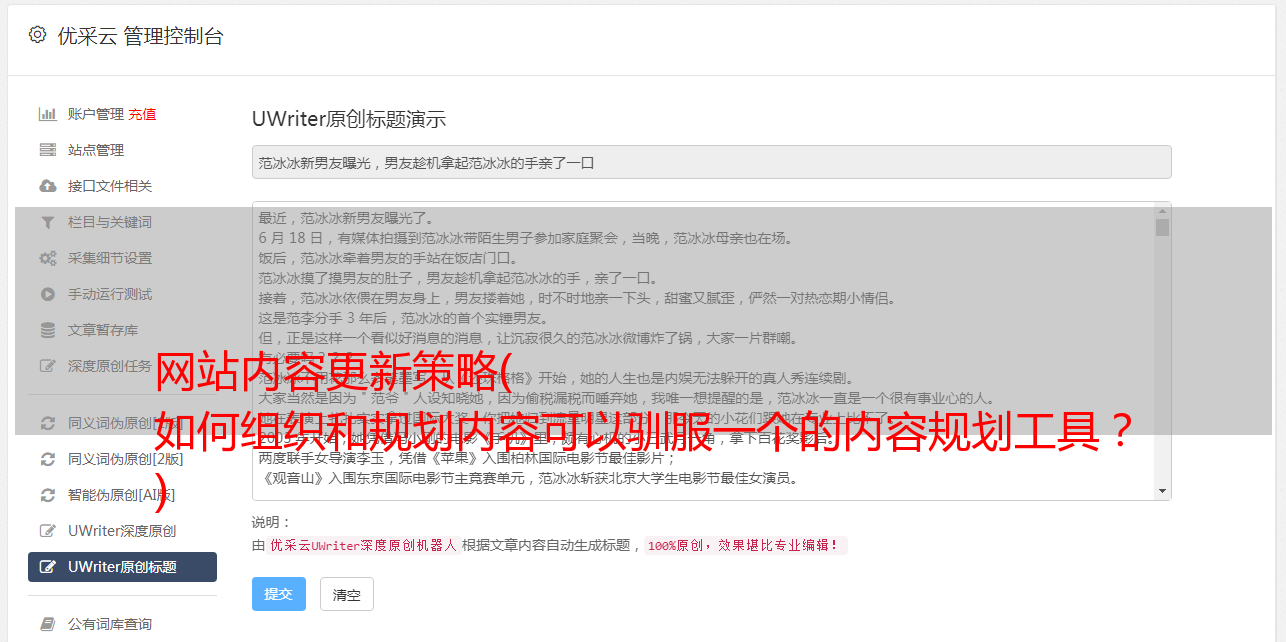1286x642 pixels.
Task: Select the 智能伪原创[AI版] refresh icon
Action: [x=47, y=495]
